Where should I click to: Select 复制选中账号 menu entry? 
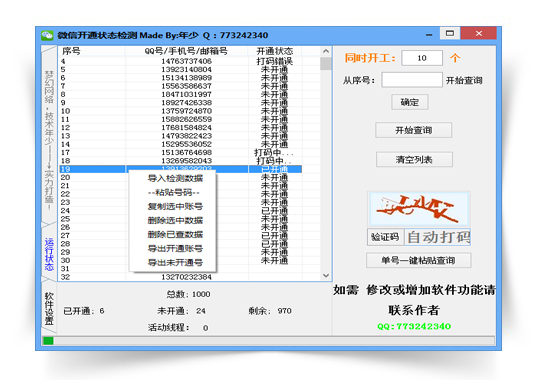pos(175,206)
